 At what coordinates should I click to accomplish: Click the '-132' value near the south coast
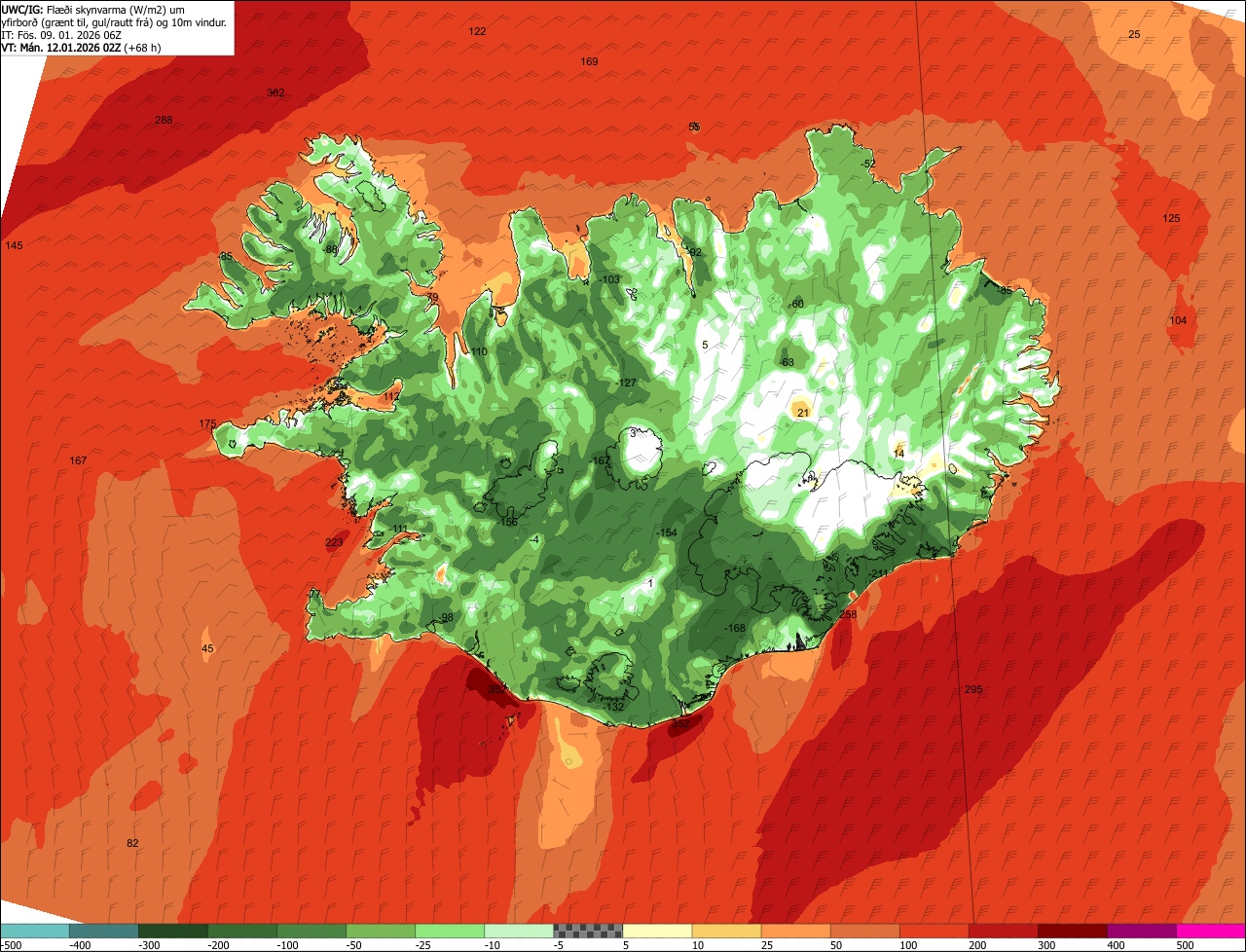613,707
